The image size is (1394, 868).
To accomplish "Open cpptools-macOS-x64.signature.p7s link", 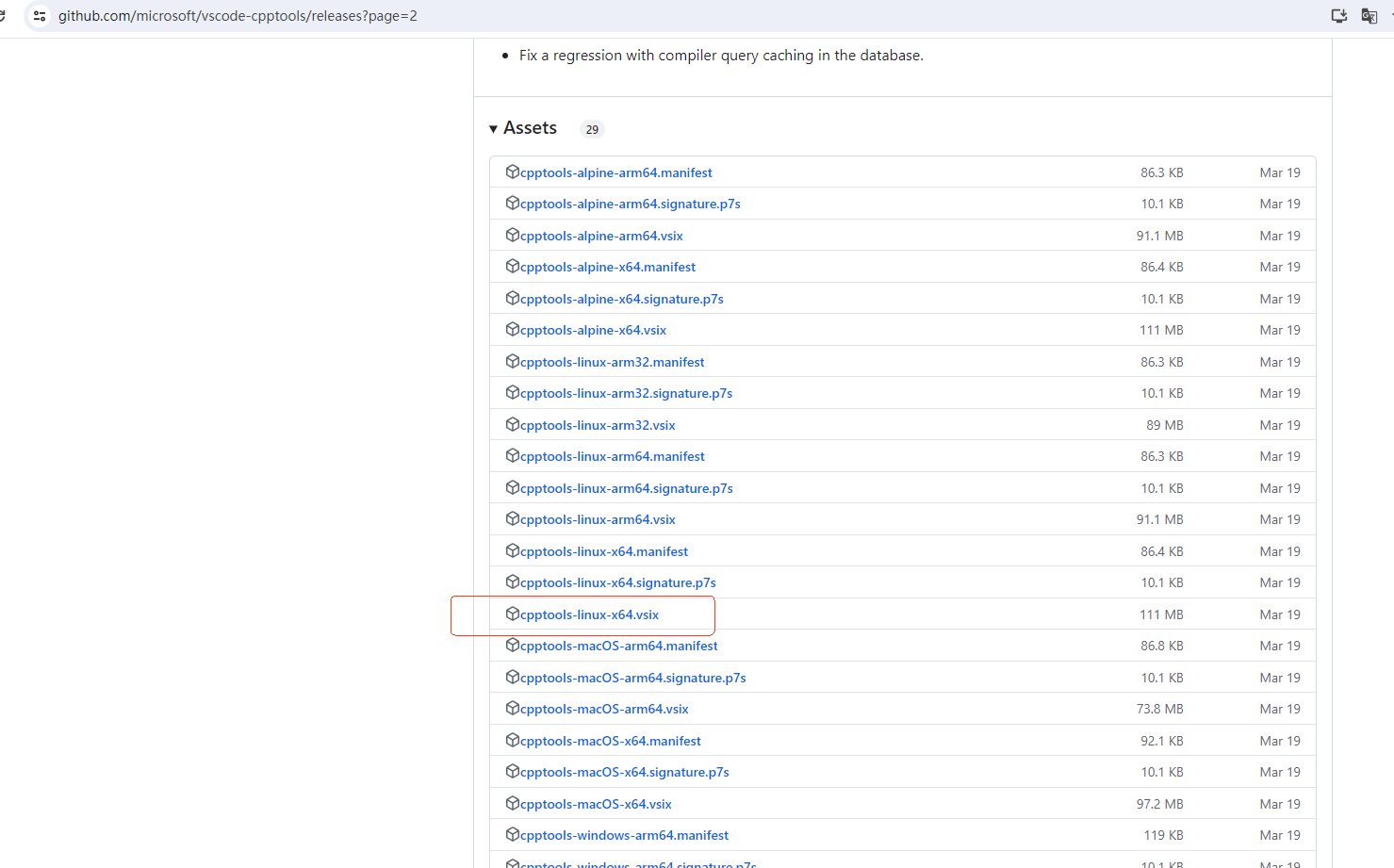I will click(x=625, y=772).
